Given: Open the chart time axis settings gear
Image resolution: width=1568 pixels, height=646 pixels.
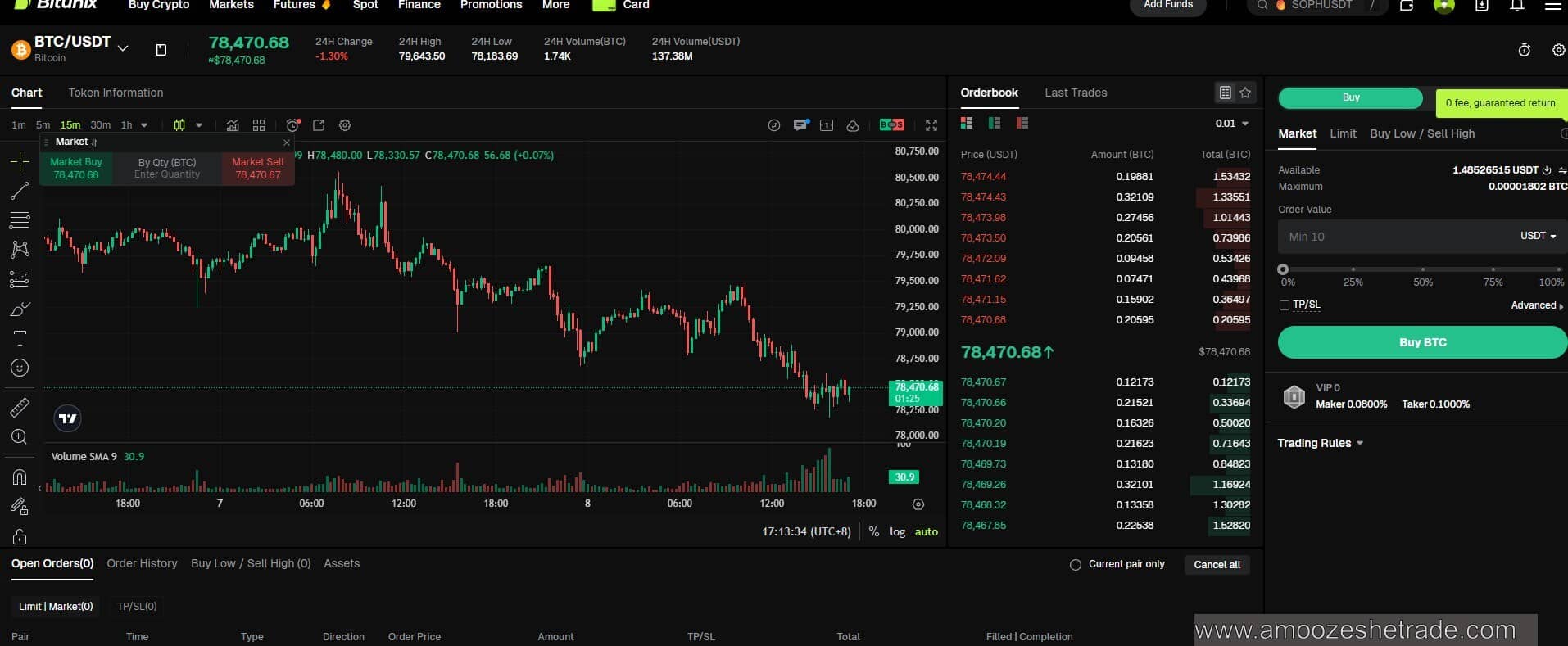Looking at the screenshot, I should pos(918,504).
